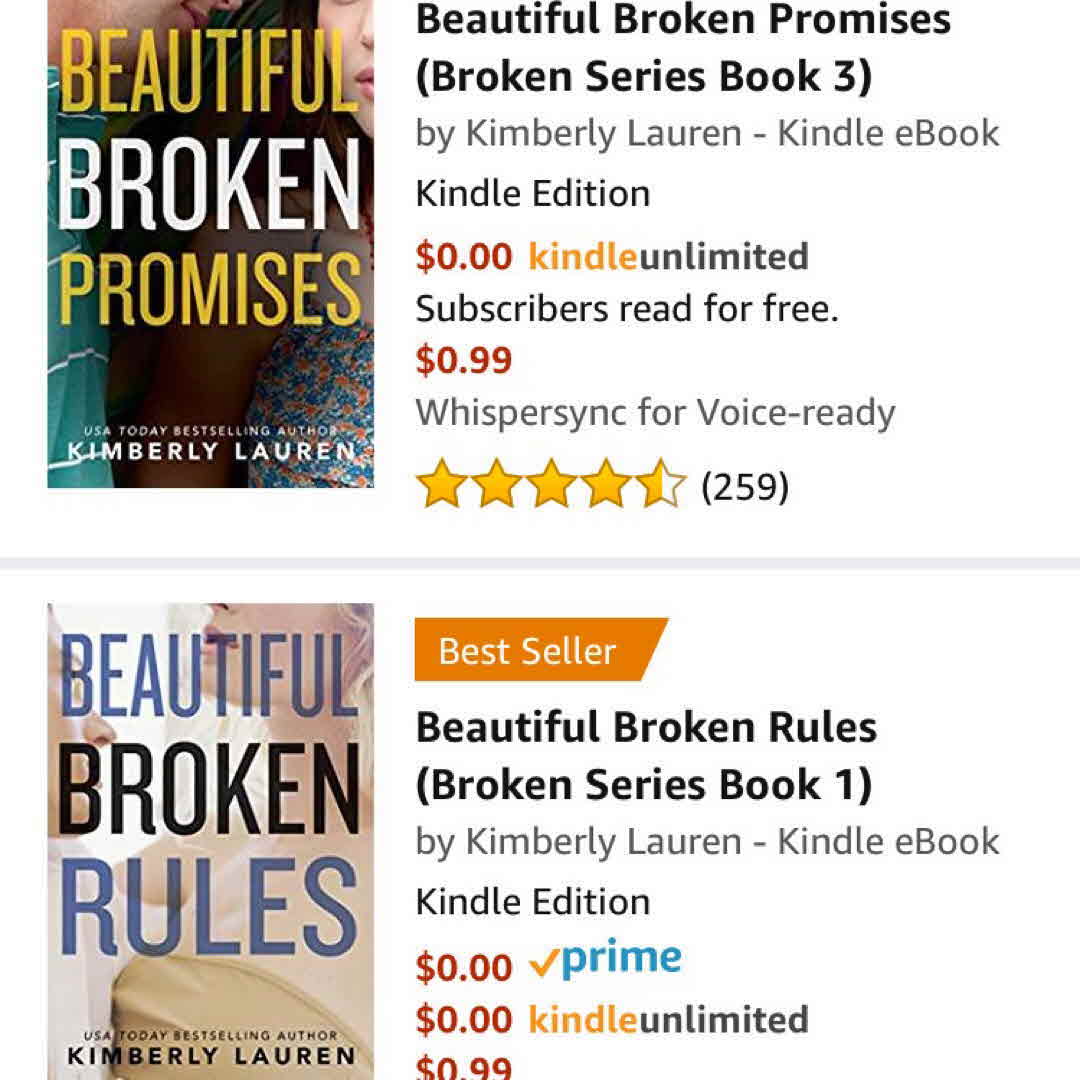1080x1080 pixels.
Task: Click the Whispersync for Voice-ready label
Action: (x=655, y=412)
